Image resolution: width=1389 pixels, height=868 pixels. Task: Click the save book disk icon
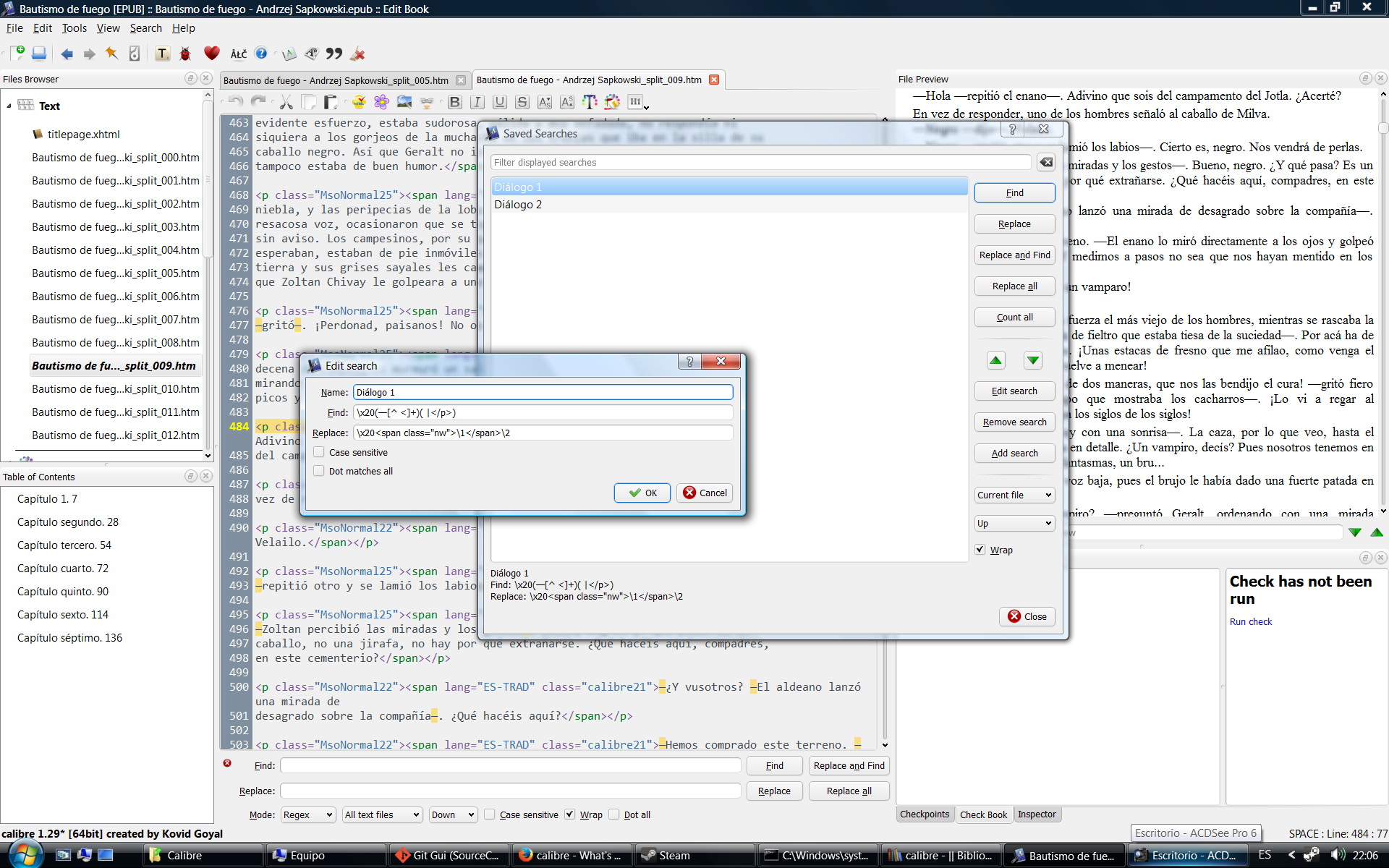tap(39, 54)
